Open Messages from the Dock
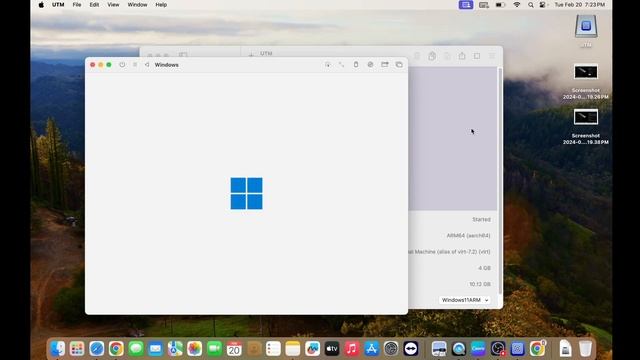Viewport: 640px width, 360px height. pyautogui.click(x=136, y=349)
